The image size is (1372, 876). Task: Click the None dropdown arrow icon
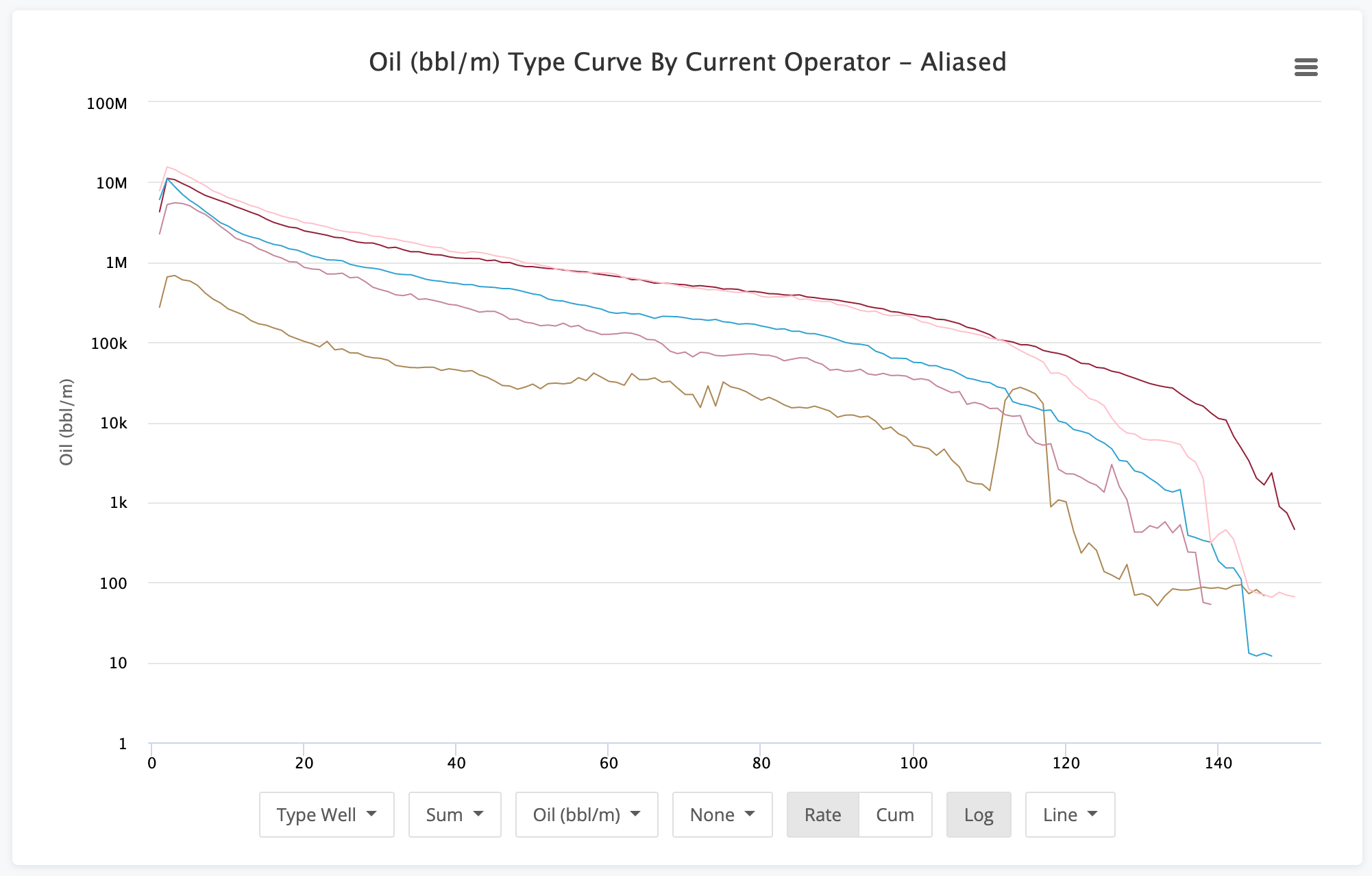click(x=749, y=814)
